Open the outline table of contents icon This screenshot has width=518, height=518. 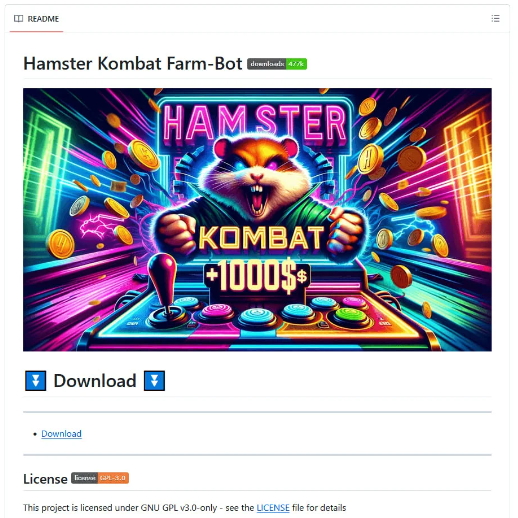(x=495, y=19)
